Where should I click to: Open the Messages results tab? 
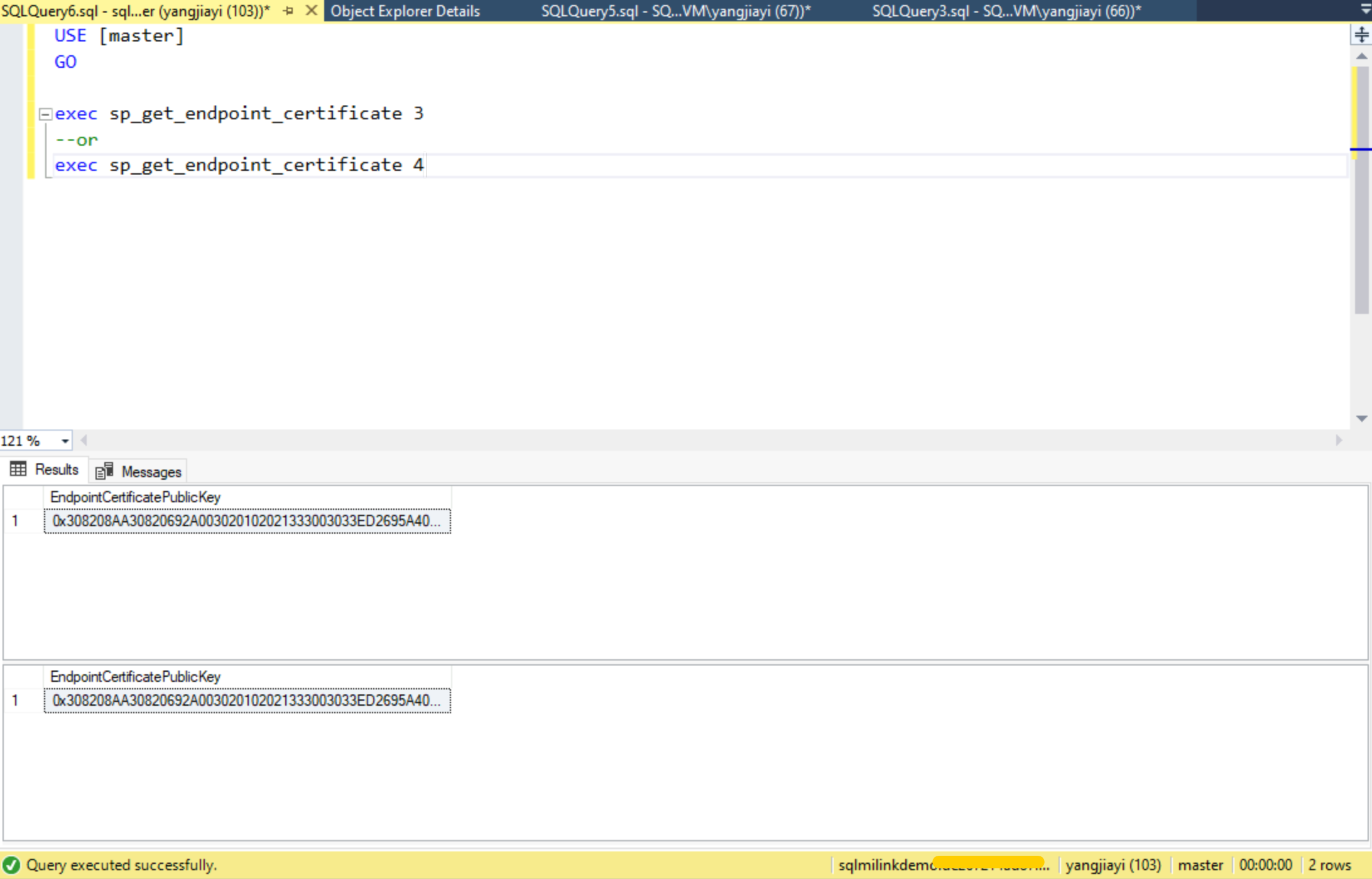pyautogui.click(x=150, y=472)
